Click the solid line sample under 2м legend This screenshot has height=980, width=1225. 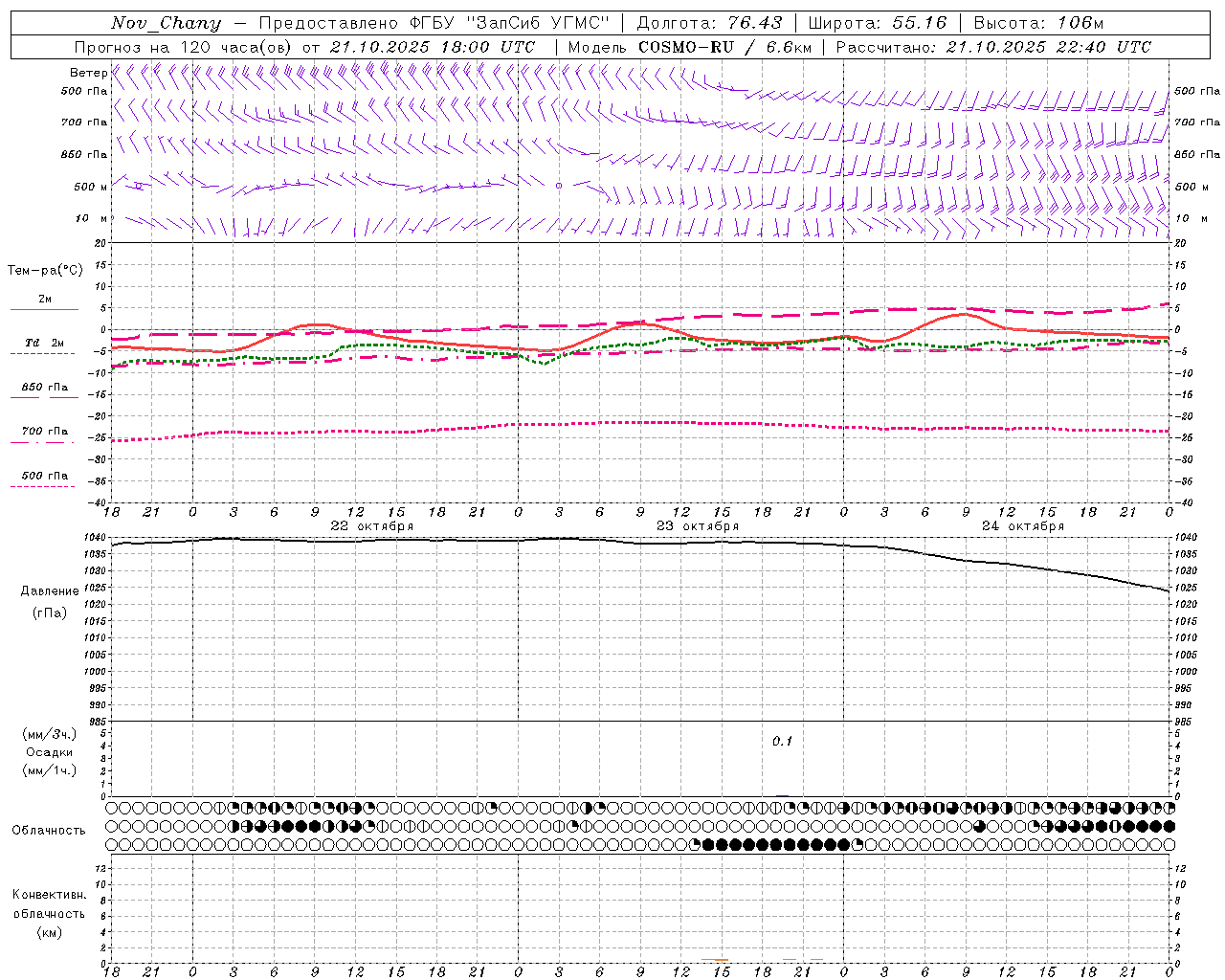pos(44,310)
